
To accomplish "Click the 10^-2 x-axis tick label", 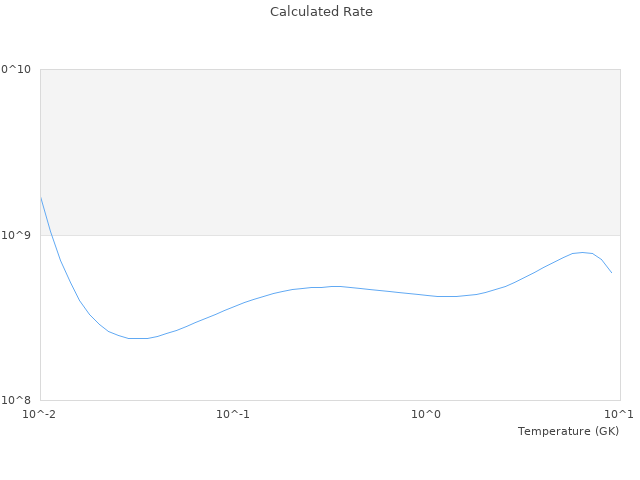I will point(40,414).
